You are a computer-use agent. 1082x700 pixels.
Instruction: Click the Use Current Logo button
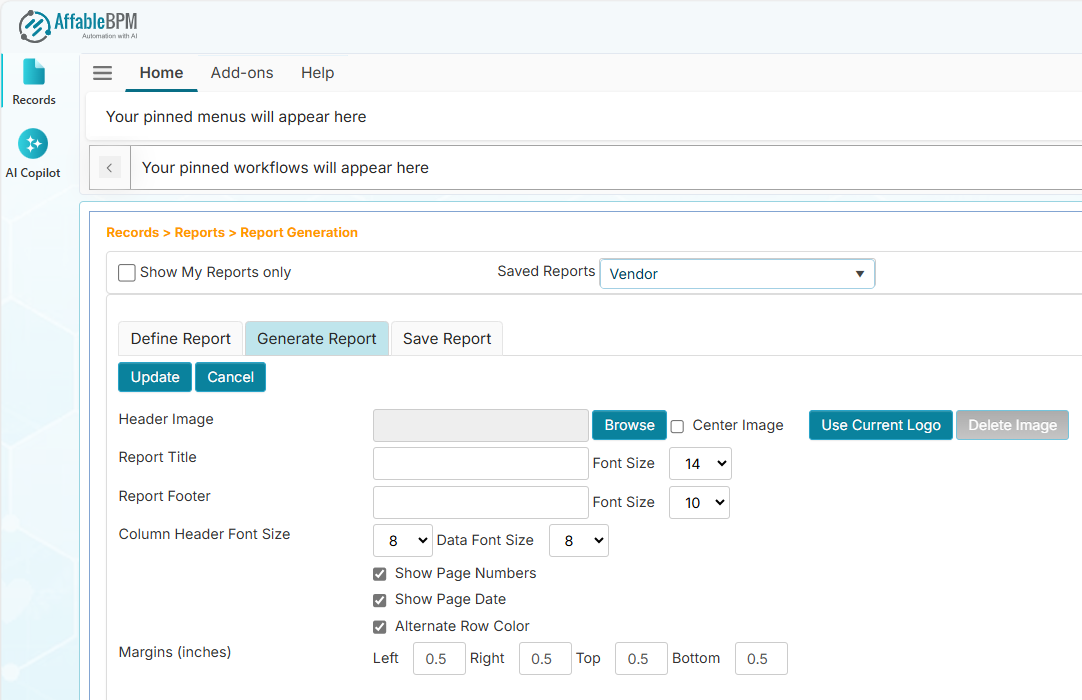point(880,425)
